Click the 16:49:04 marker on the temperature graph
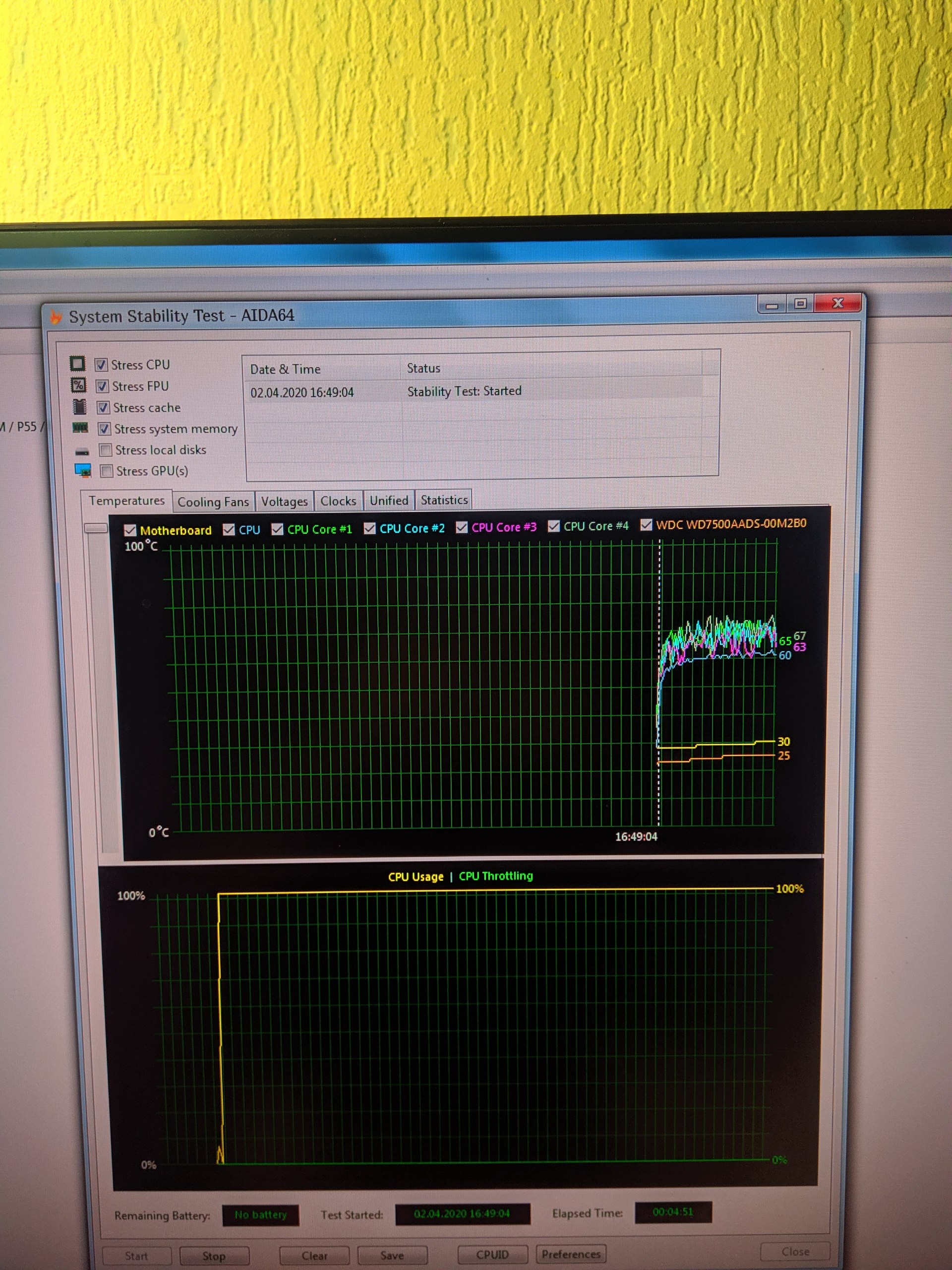 tap(636, 836)
